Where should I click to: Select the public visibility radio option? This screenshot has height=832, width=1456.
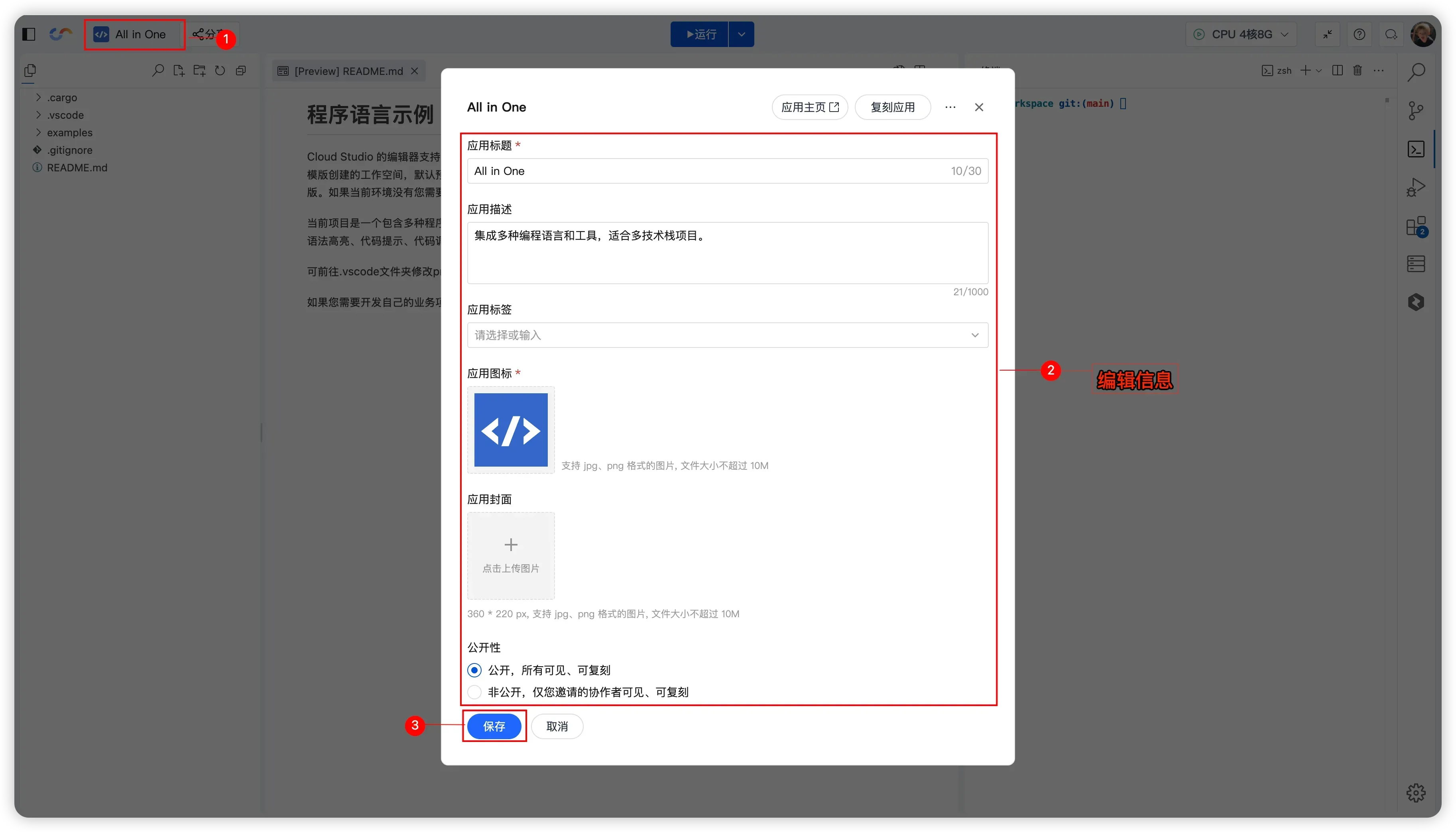[474, 670]
